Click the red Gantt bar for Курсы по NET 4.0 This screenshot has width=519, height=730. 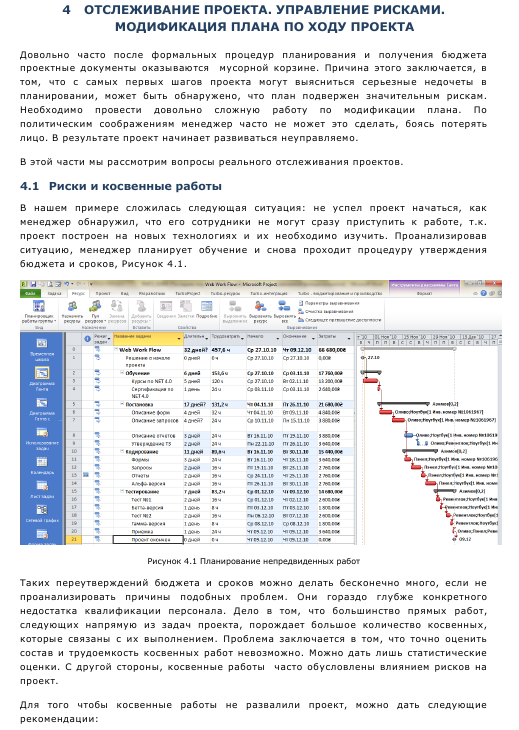(370, 381)
